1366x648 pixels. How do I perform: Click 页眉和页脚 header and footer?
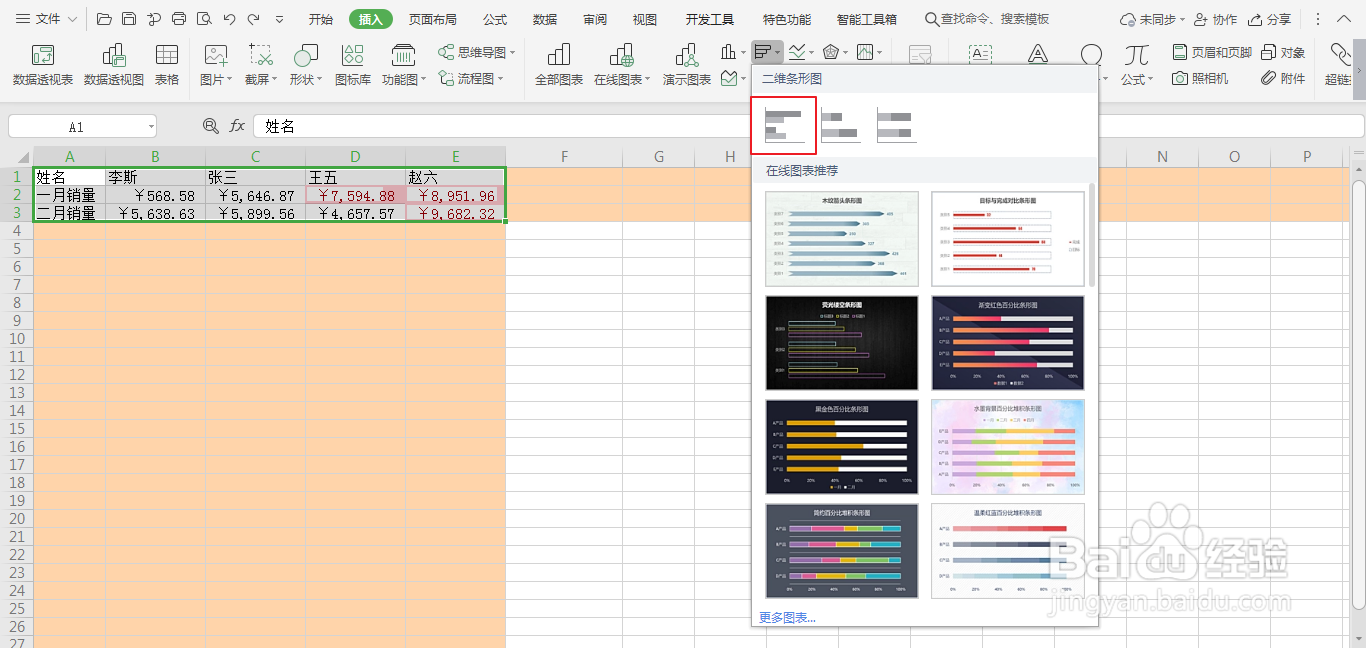[1212, 52]
